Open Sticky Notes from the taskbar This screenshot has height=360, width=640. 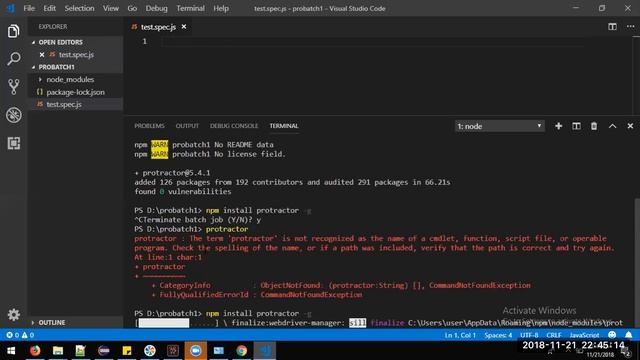(x=127, y=351)
